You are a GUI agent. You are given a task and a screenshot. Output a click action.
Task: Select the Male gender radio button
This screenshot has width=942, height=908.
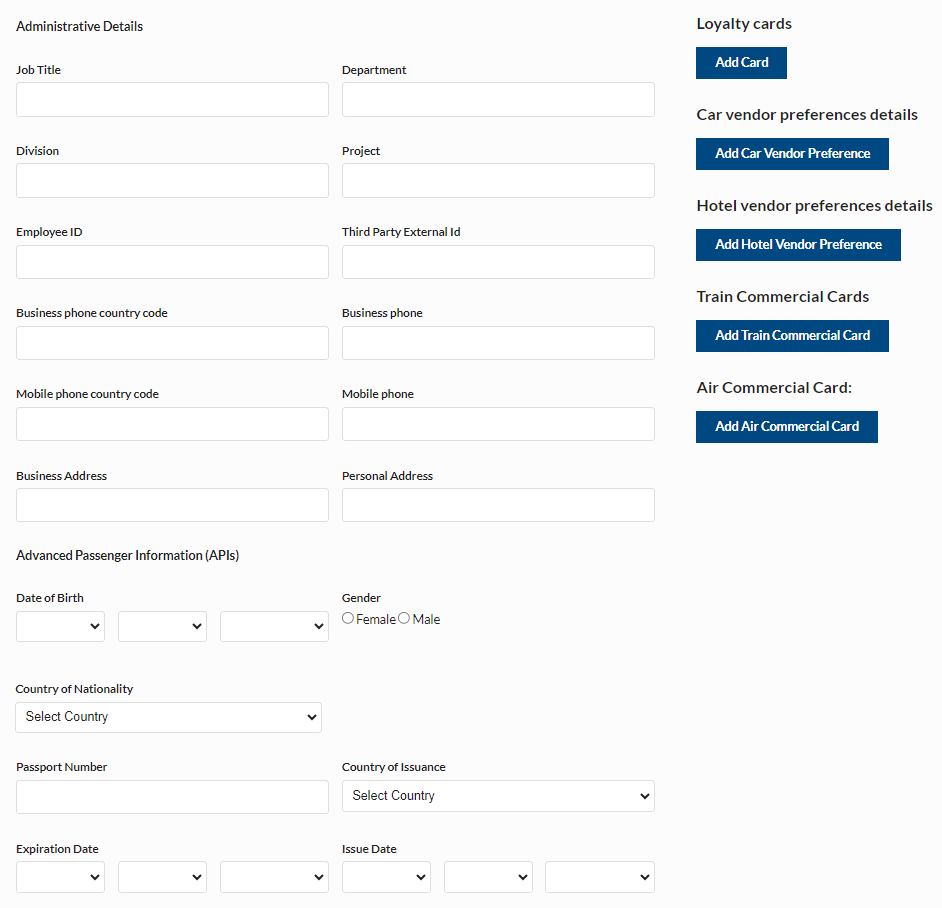coord(404,618)
